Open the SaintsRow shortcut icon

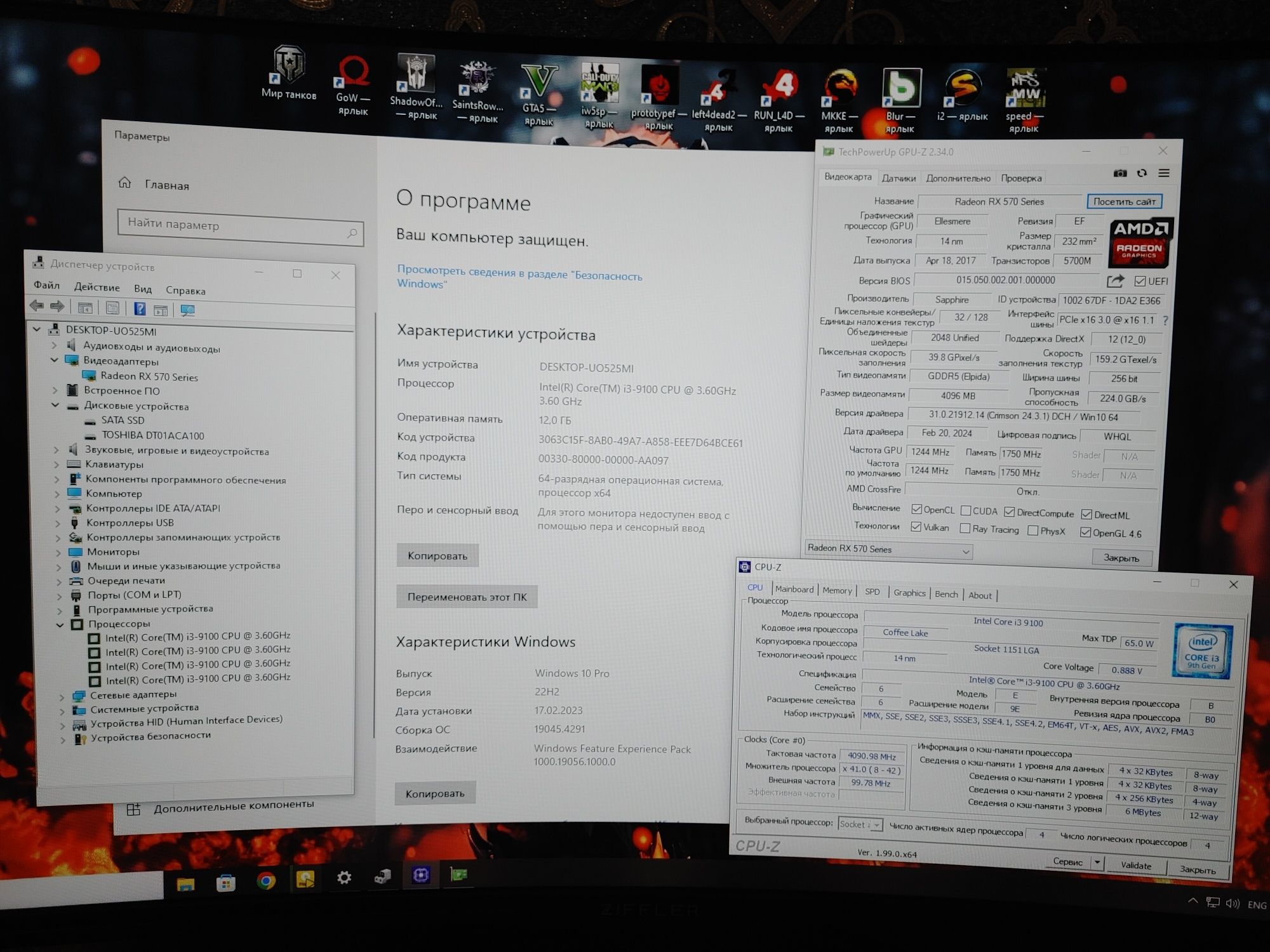click(478, 92)
